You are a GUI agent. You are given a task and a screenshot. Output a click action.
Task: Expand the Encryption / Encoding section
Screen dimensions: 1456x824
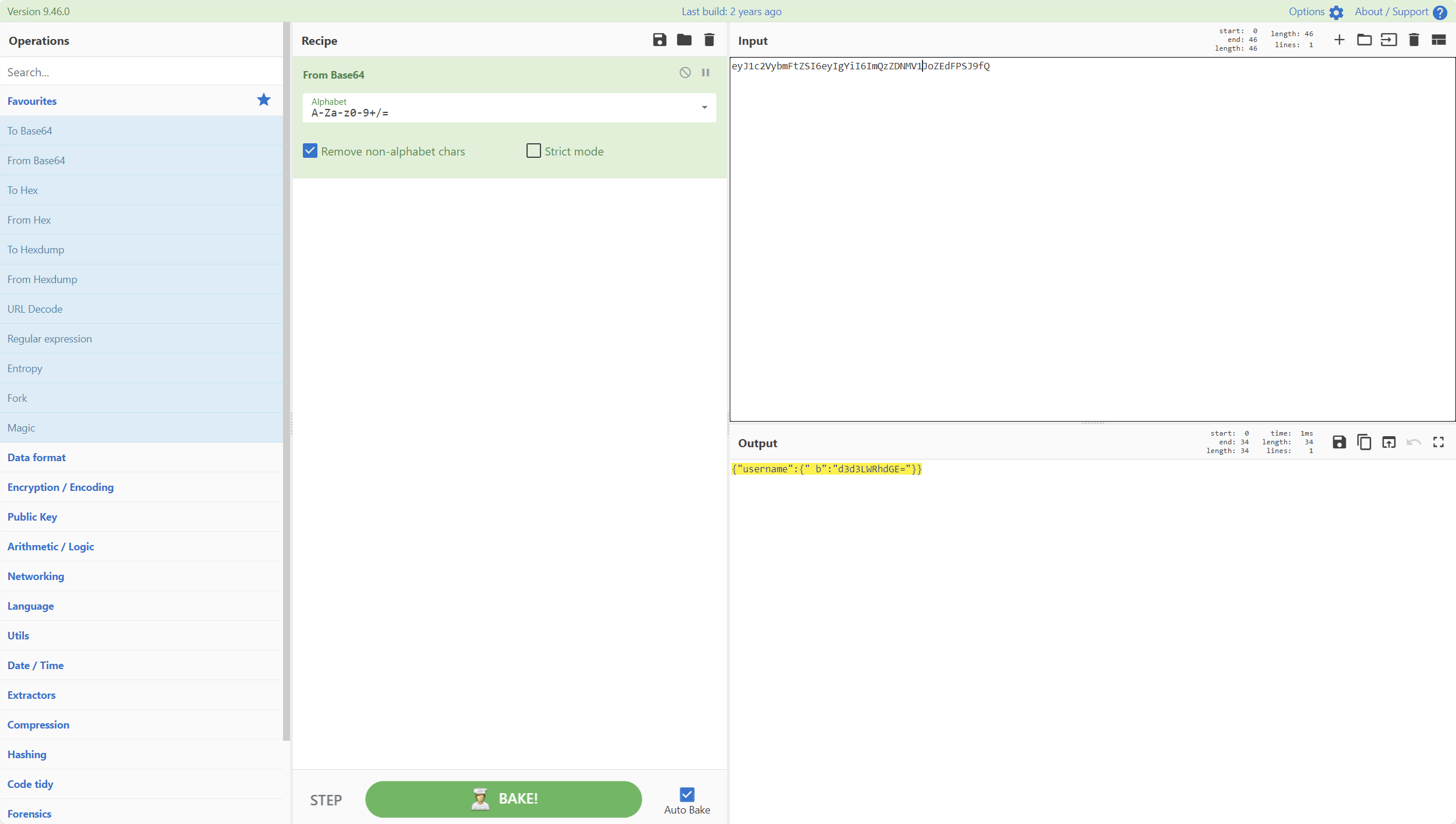[60, 487]
